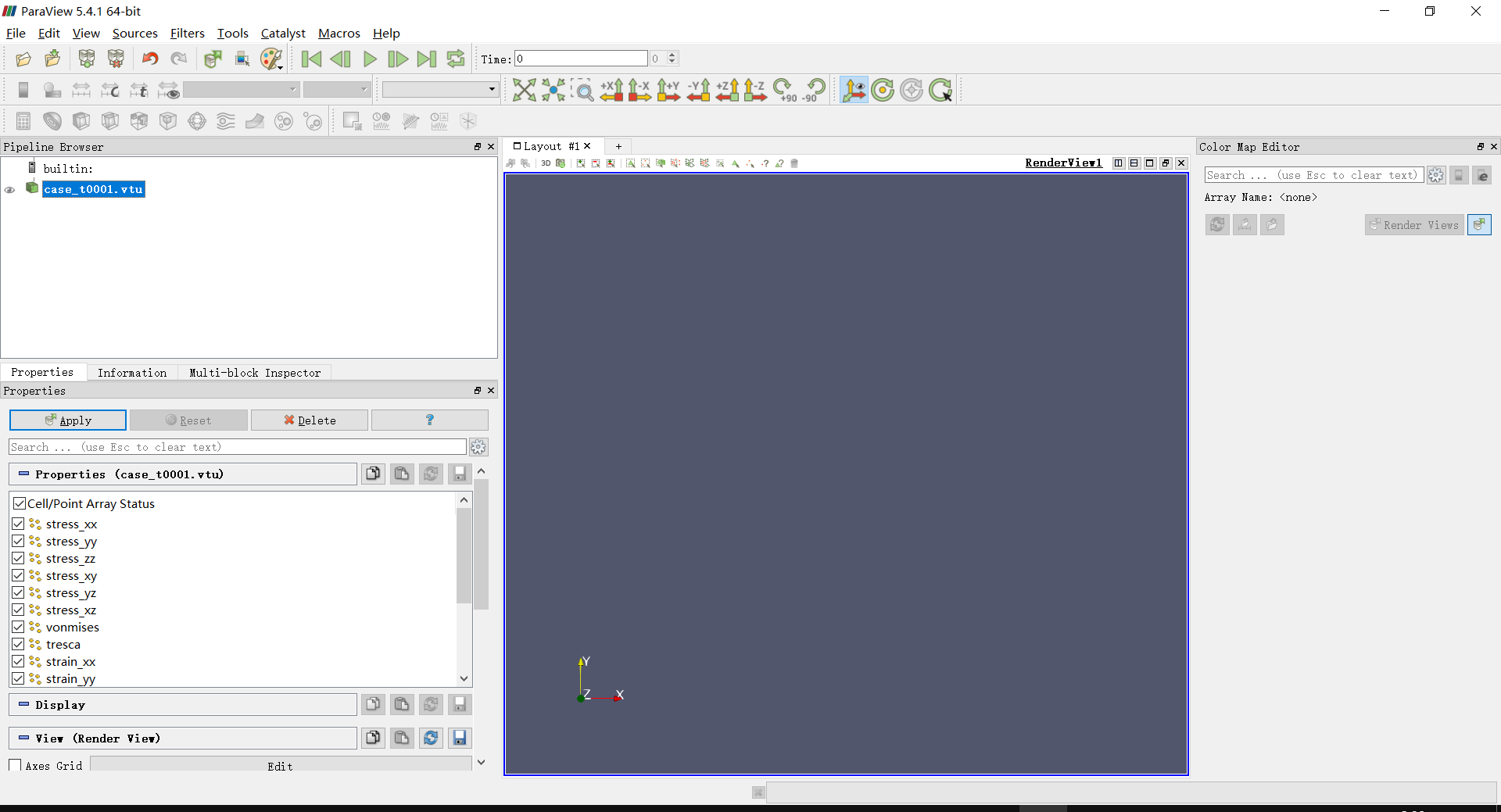Rotate the camera 90 degrees clockwise
1501x812 pixels.
[784, 89]
